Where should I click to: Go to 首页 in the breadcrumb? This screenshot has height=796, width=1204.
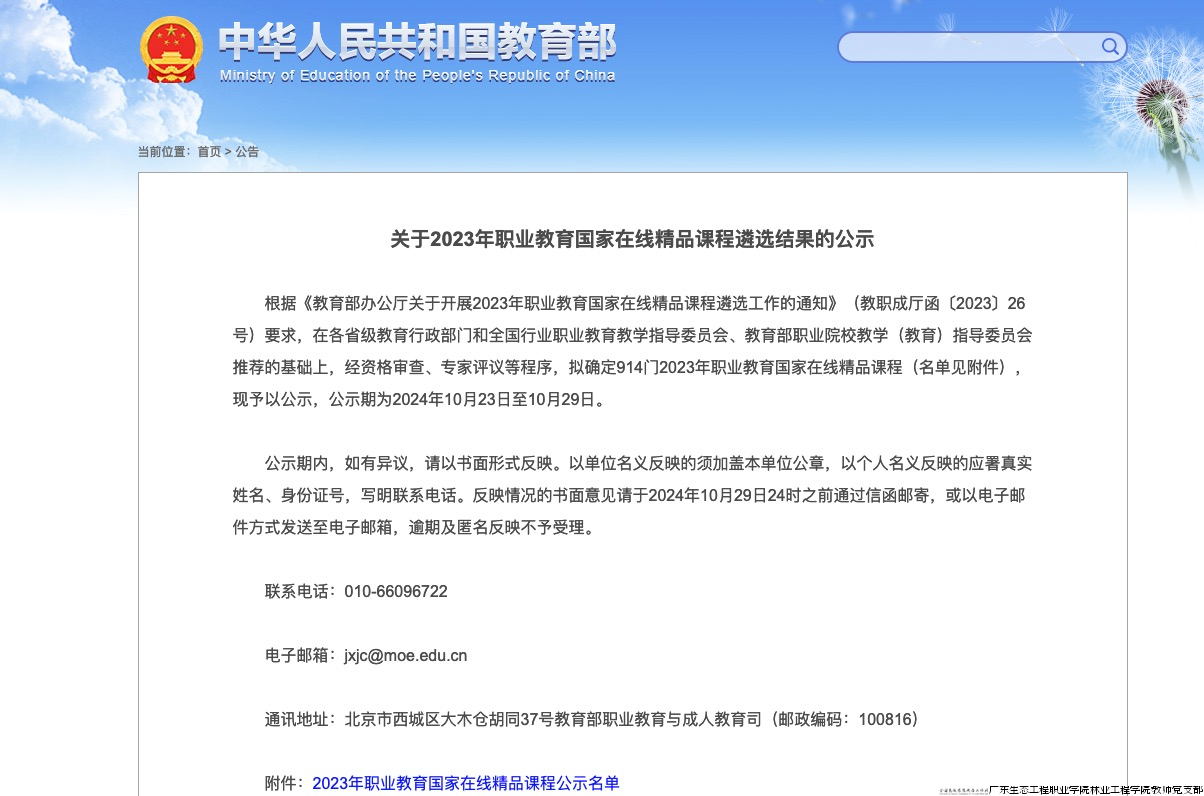209,152
